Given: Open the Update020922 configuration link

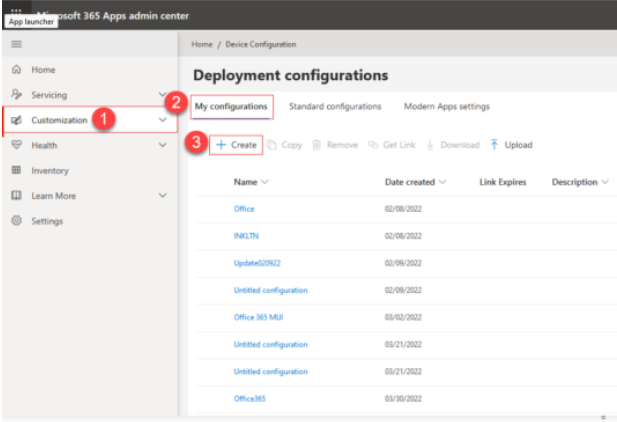Looking at the screenshot, I should click(x=257, y=263).
